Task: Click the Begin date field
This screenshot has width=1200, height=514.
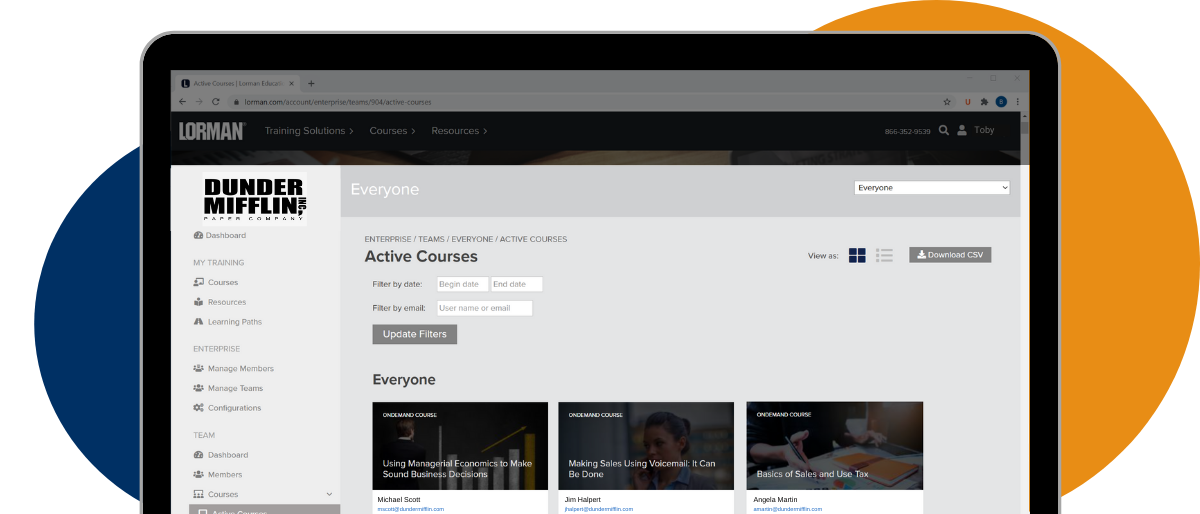Action: [462, 285]
